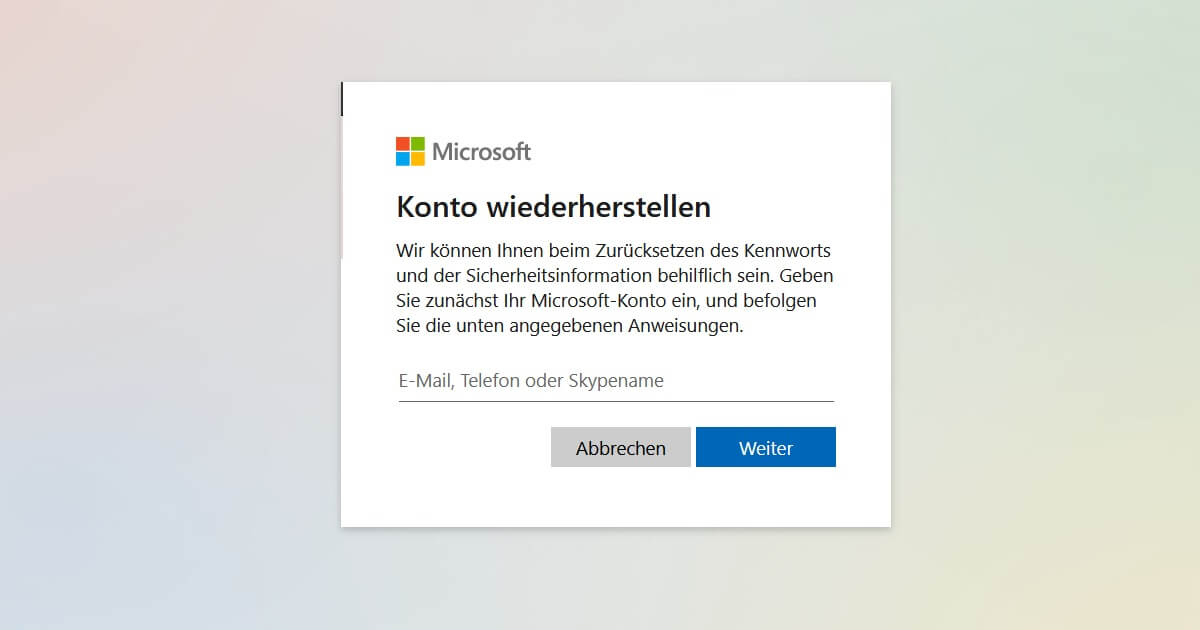The height and width of the screenshot is (630, 1200).
Task: Click the instruction paragraph about Kennwort reset
Action: [x=614, y=287]
